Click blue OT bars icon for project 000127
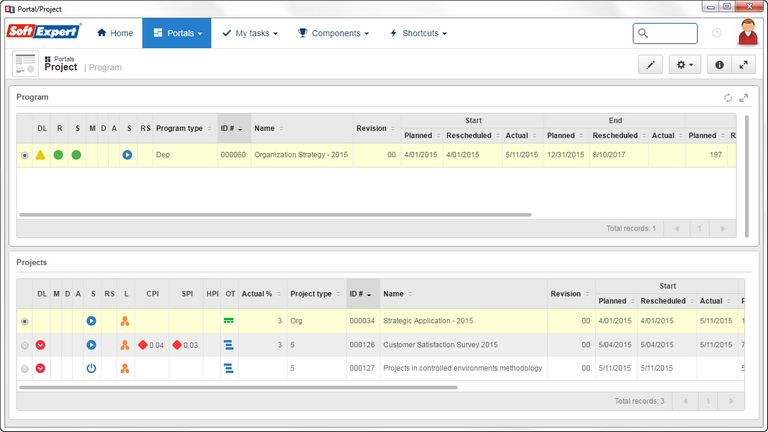Screen dimensions: 768x432 click(x=229, y=368)
